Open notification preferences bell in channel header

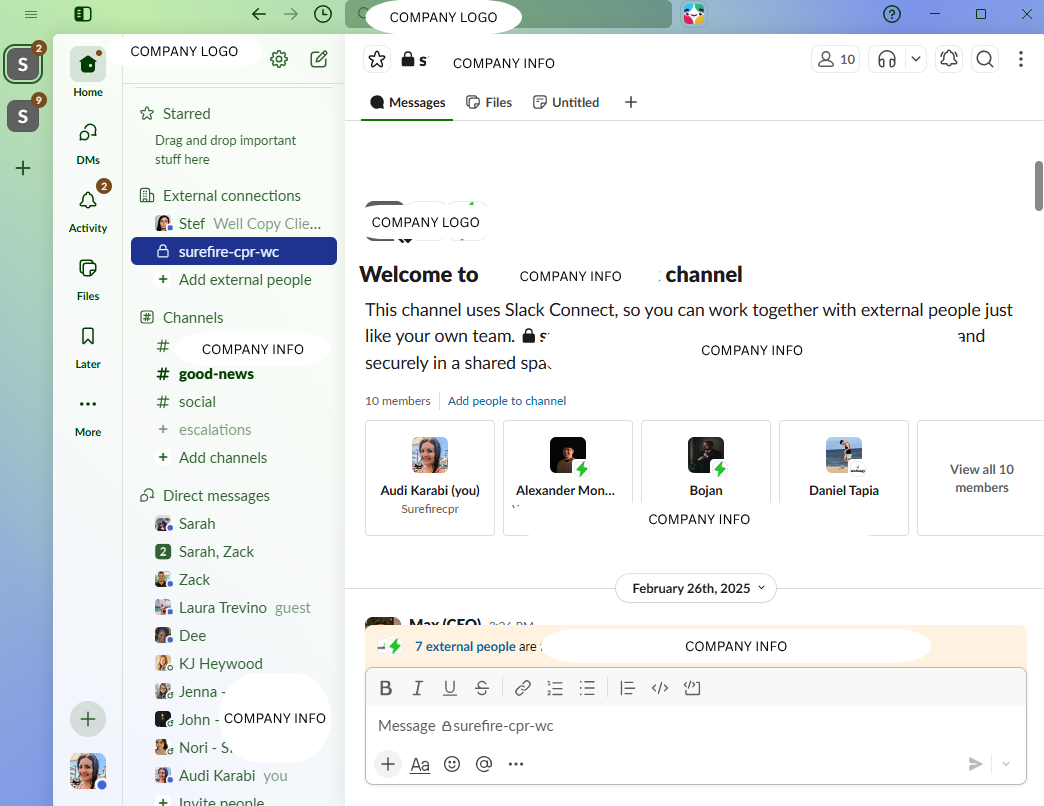(x=949, y=59)
